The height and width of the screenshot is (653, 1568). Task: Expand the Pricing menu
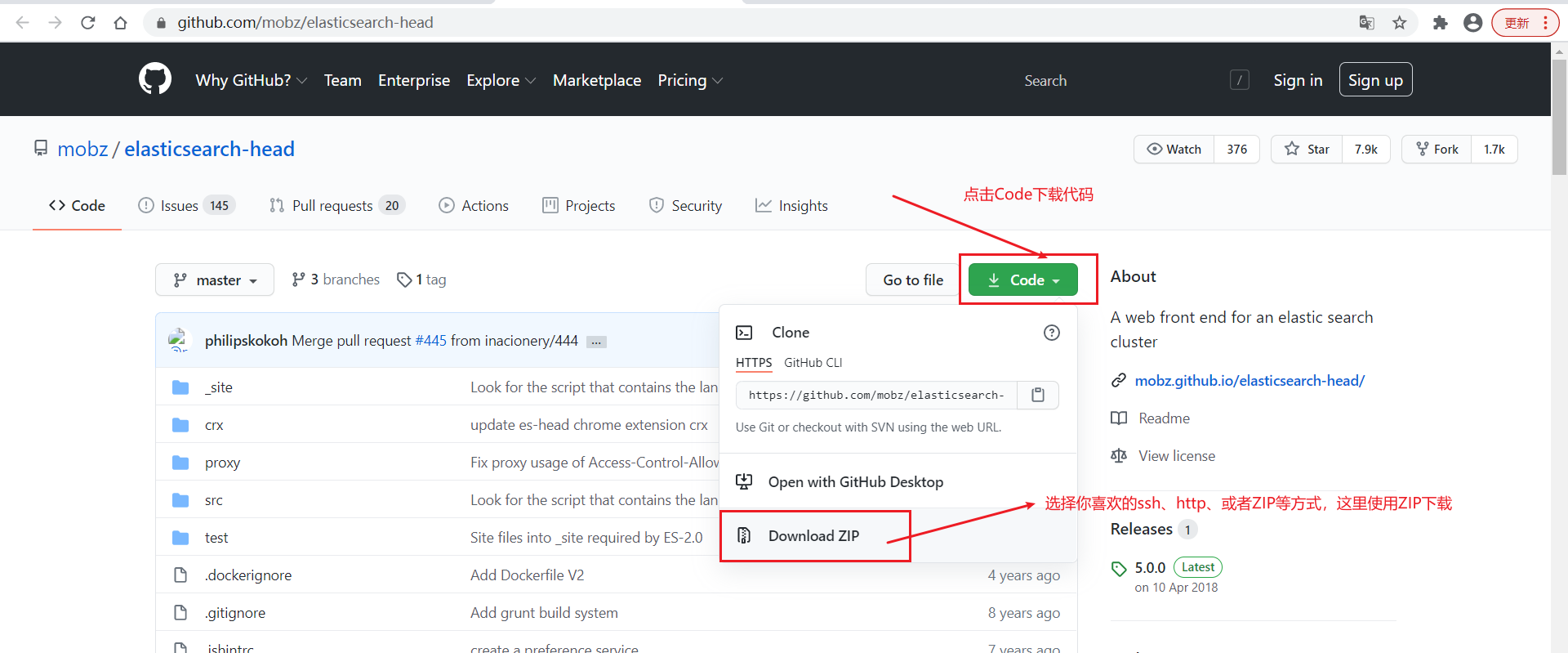(x=690, y=80)
